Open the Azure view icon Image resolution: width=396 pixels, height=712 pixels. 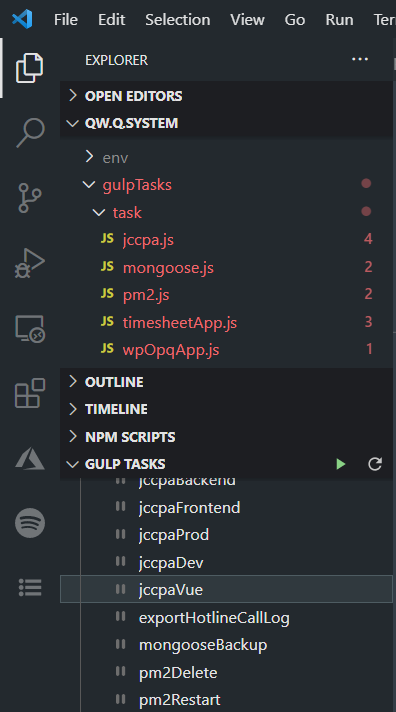point(30,458)
